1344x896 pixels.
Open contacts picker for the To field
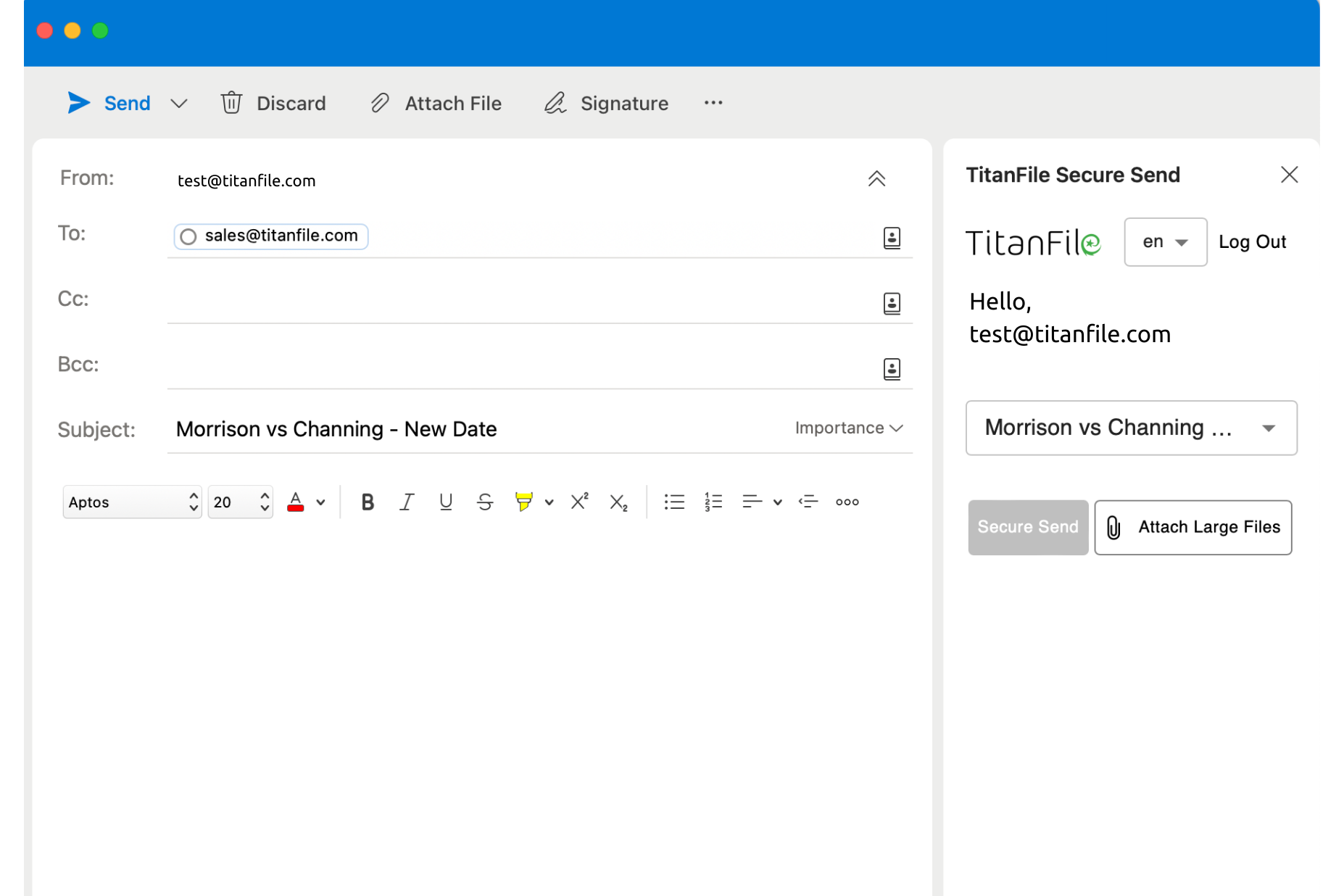pos(892,238)
